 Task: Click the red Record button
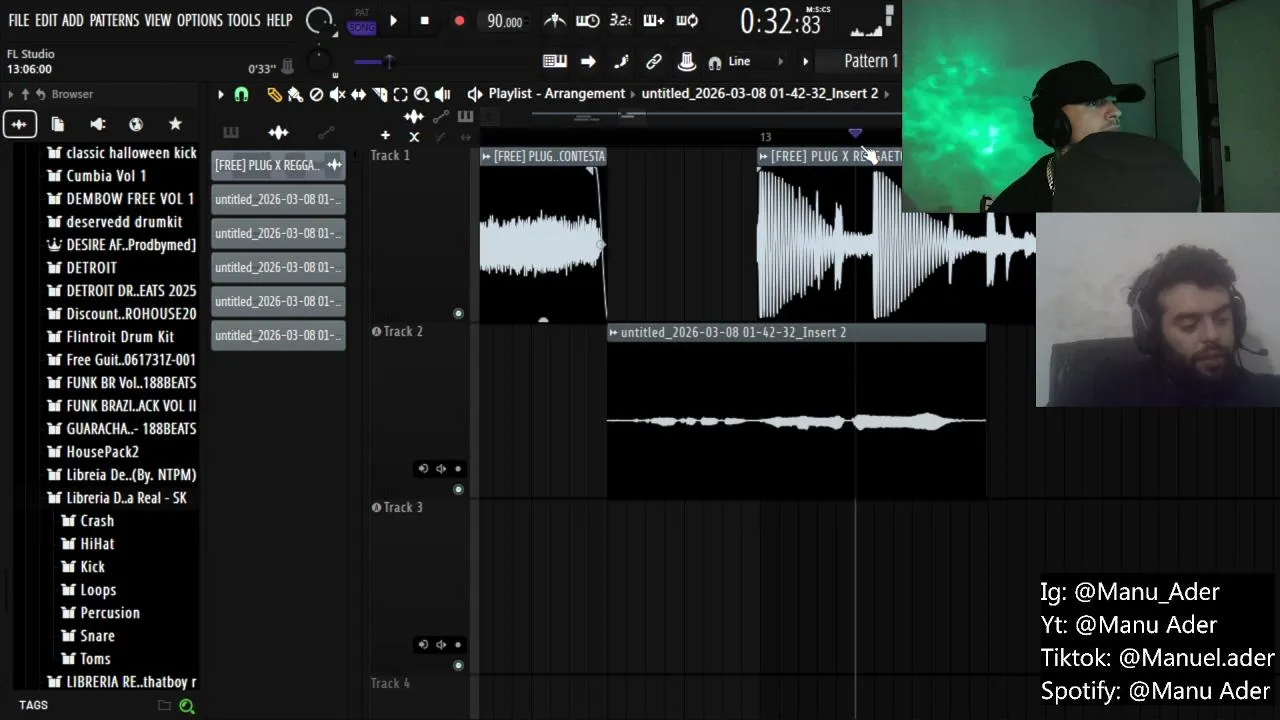[459, 21]
